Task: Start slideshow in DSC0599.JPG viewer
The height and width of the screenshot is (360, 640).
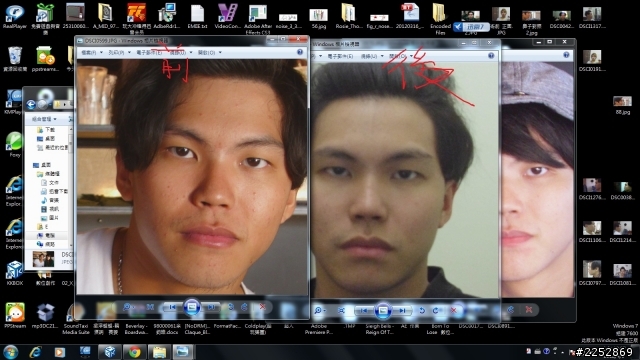Action: pos(191,307)
